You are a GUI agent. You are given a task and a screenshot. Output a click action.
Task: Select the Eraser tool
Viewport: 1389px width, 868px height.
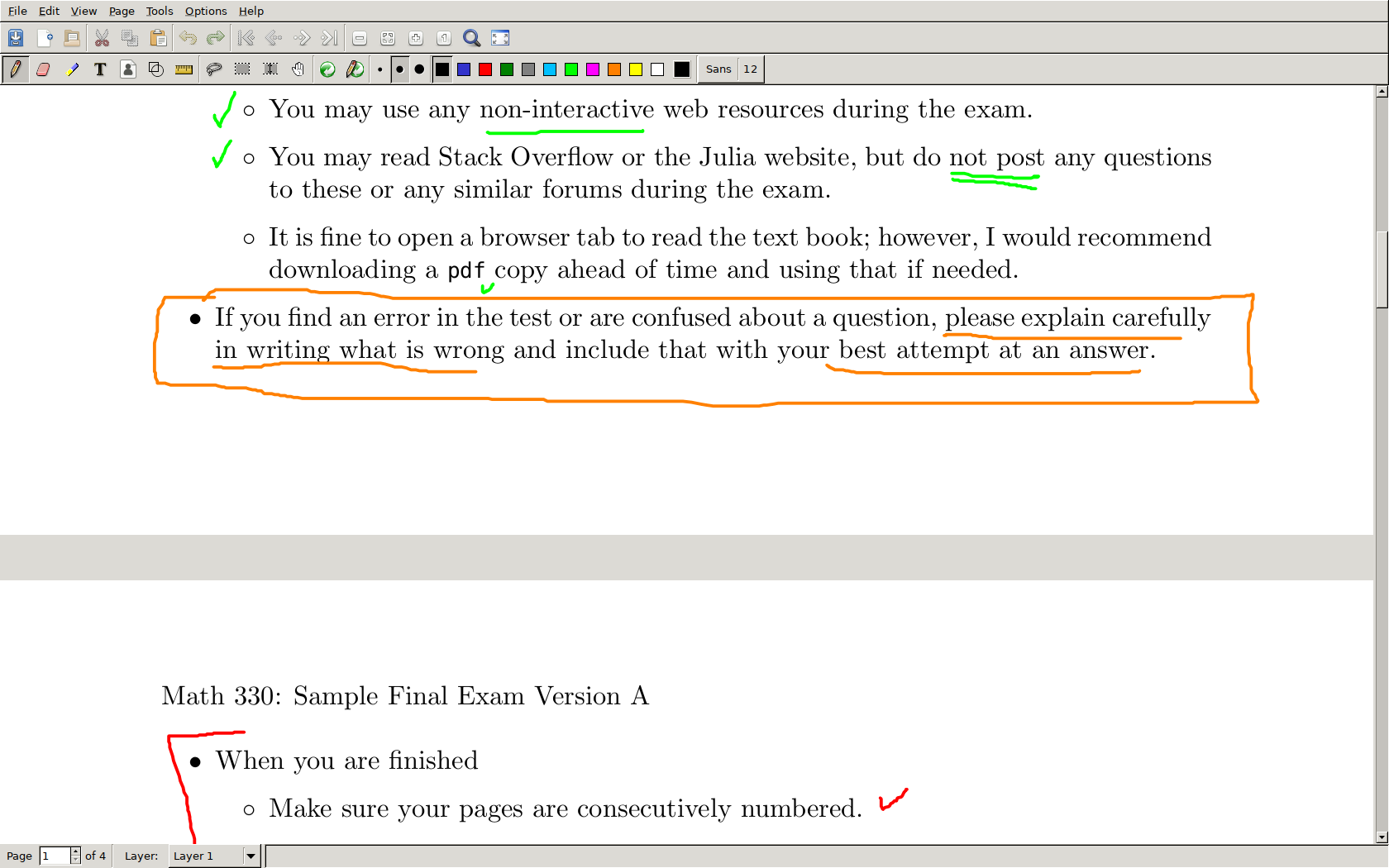43,69
